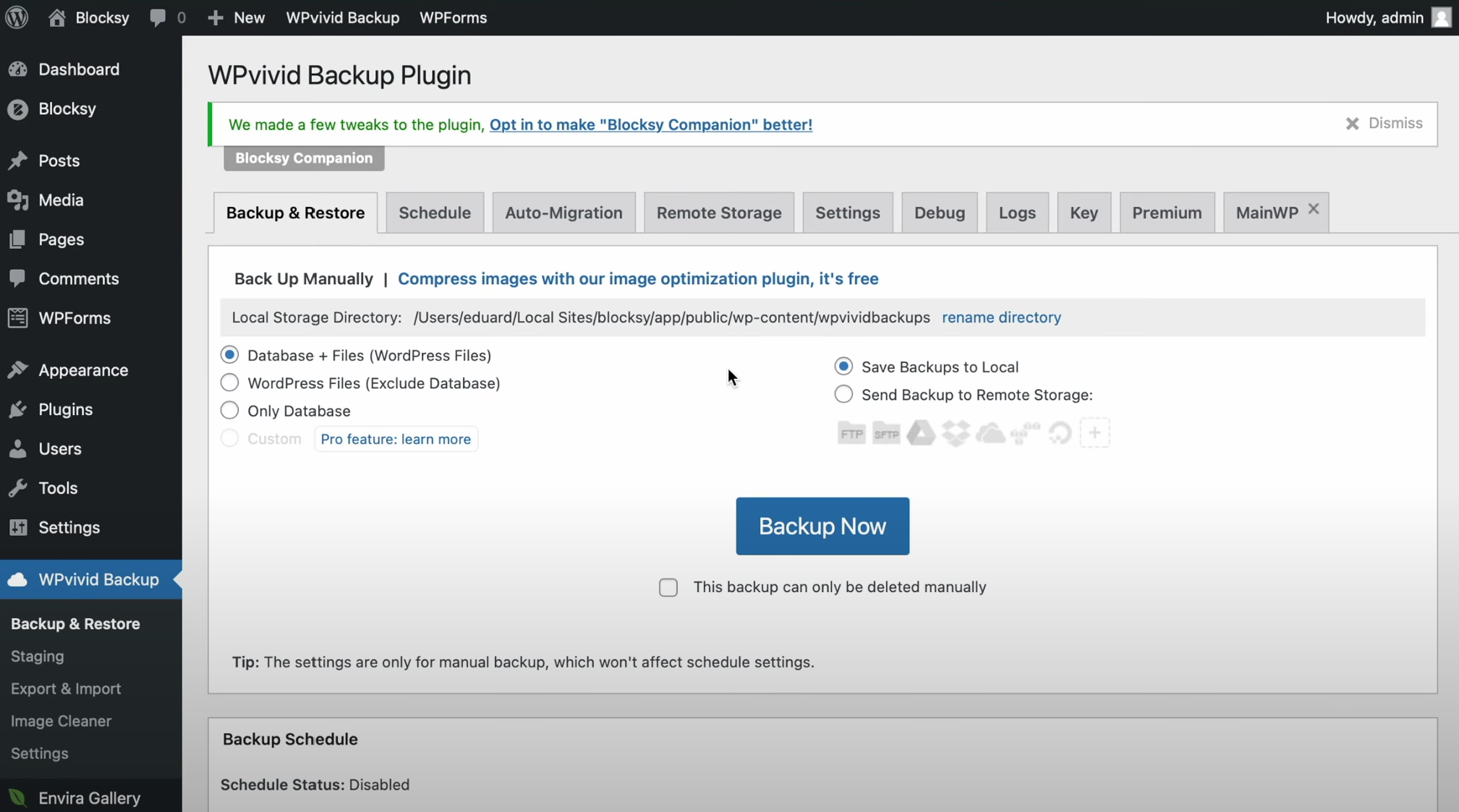This screenshot has width=1459, height=812.
Task: Select the FTP remote storage icon
Action: pyautogui.click(x=851, y=434)
